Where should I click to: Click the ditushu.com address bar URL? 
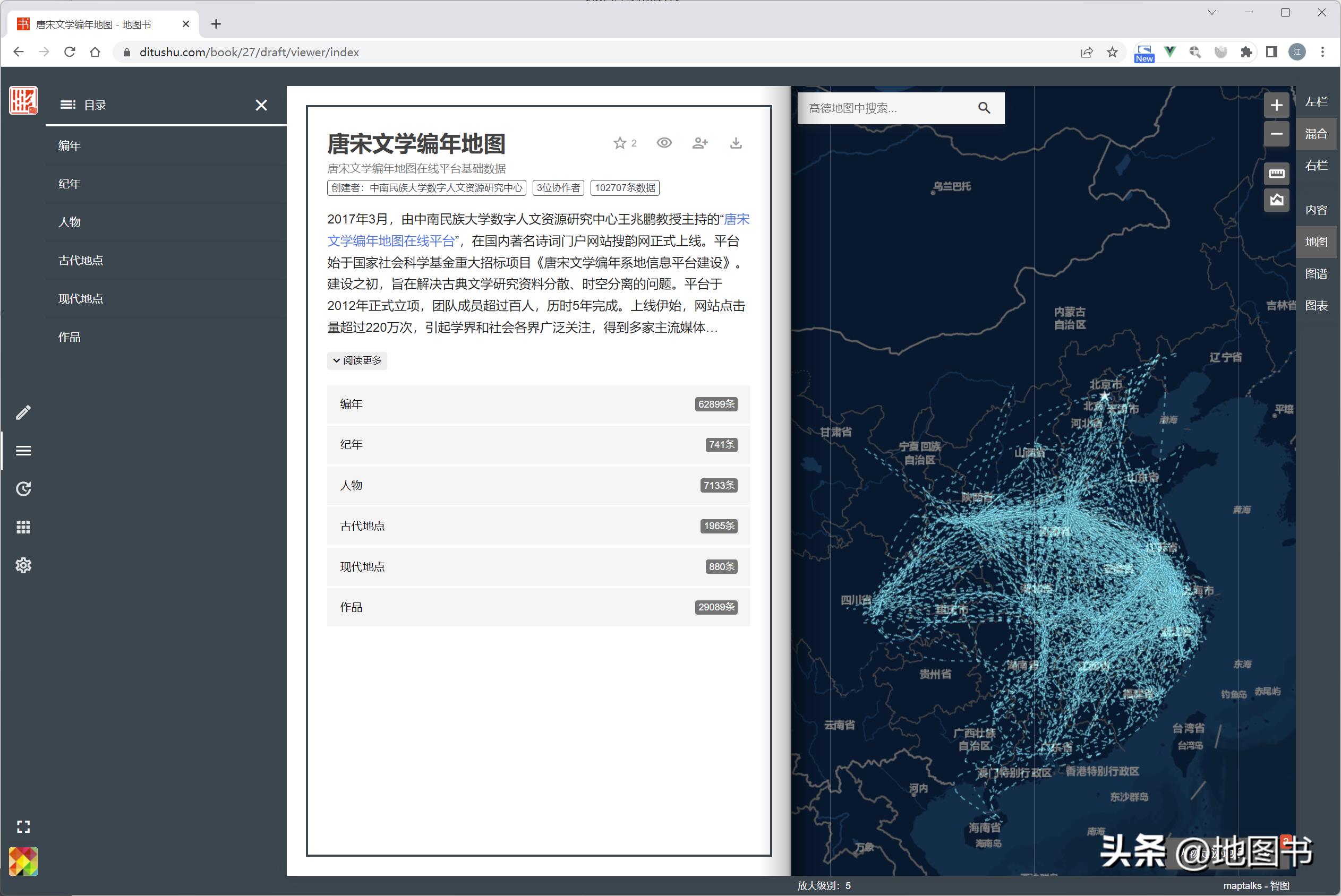tap(249, 52)
